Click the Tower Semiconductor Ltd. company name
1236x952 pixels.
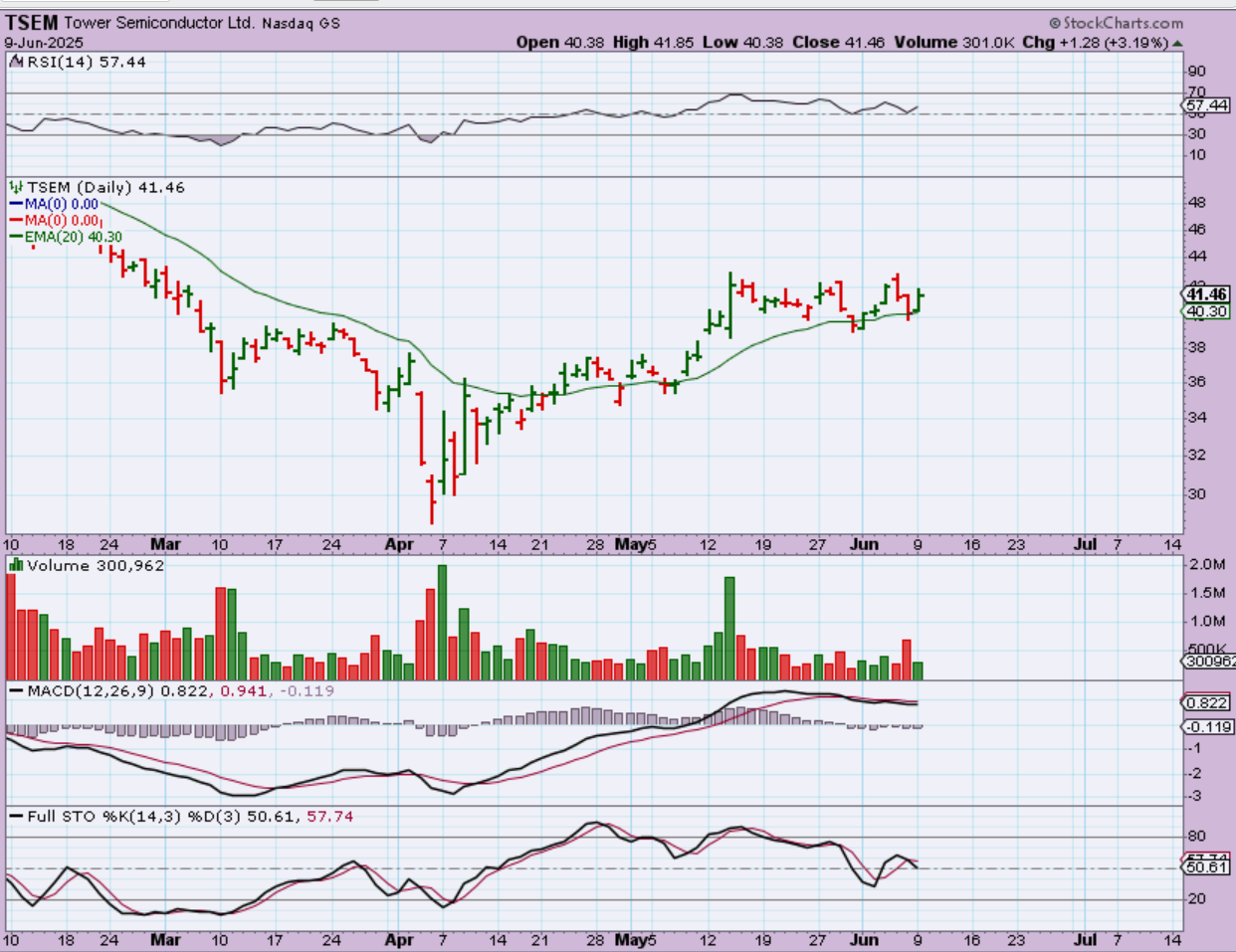click(x=159, y=22)
